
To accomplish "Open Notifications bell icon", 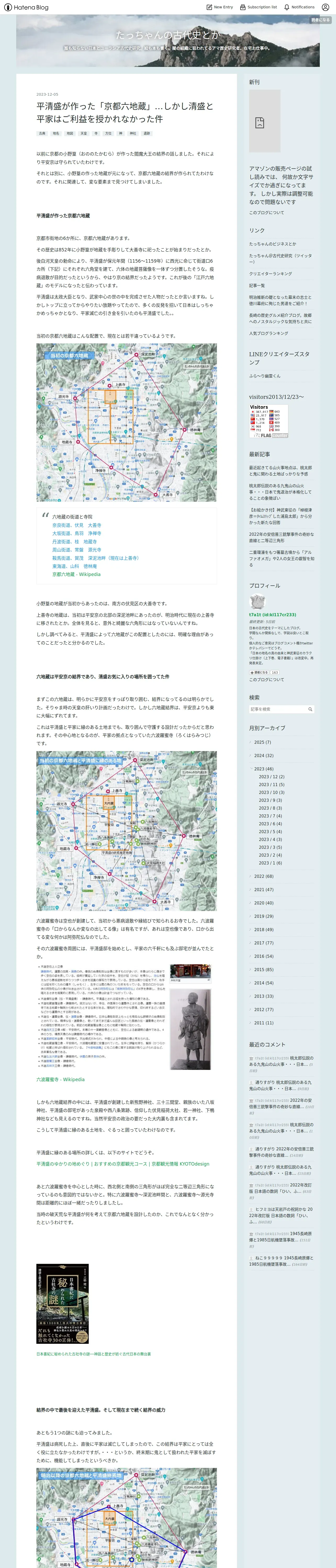I will 287,7.
